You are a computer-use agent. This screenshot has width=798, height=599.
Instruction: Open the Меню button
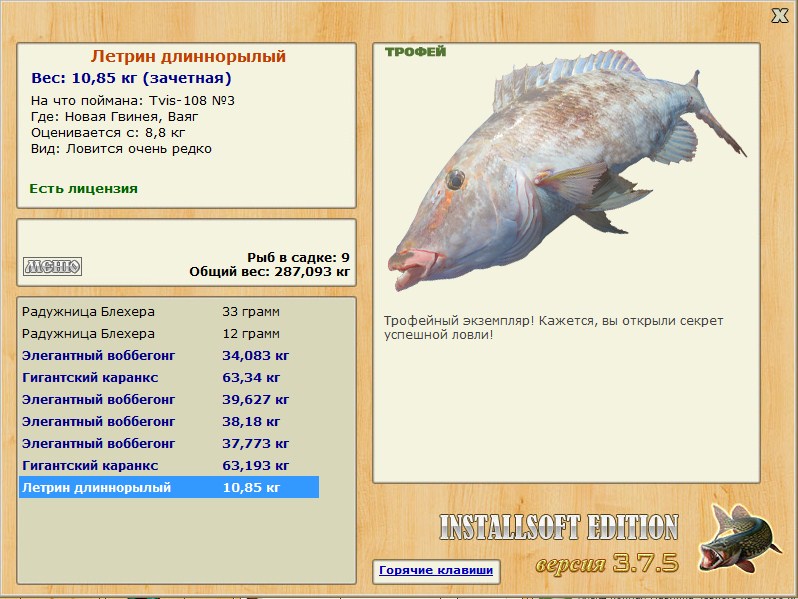[x=52, y=266]
